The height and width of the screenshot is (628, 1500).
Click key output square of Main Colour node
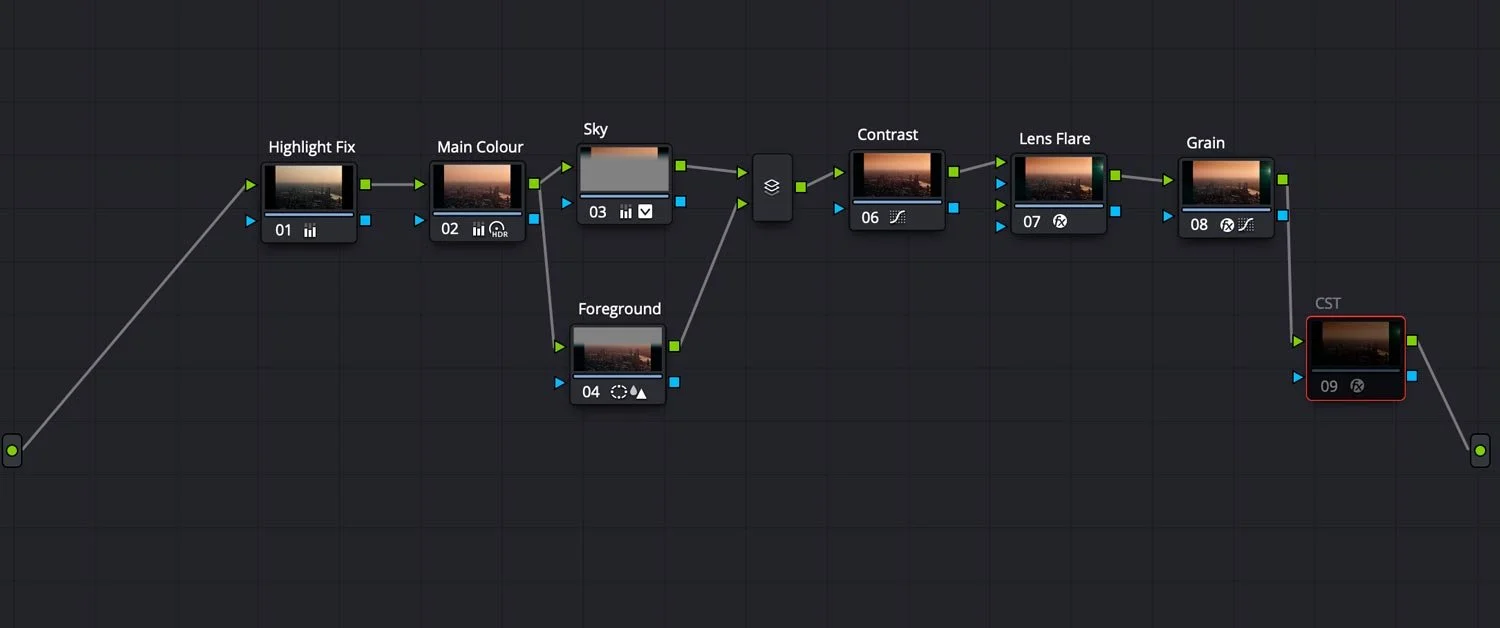534,218
